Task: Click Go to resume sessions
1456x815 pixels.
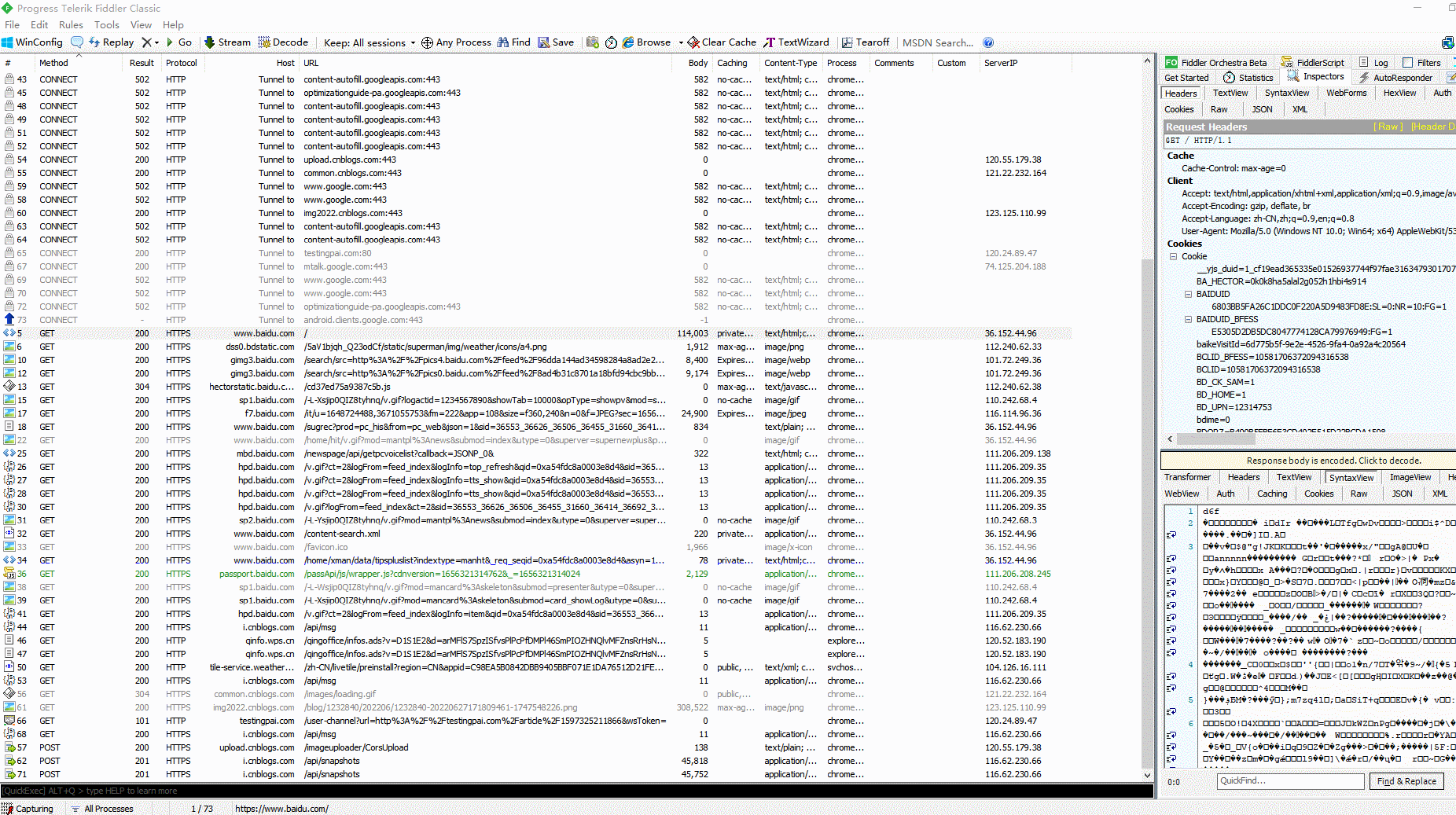Action: point(179,42)
